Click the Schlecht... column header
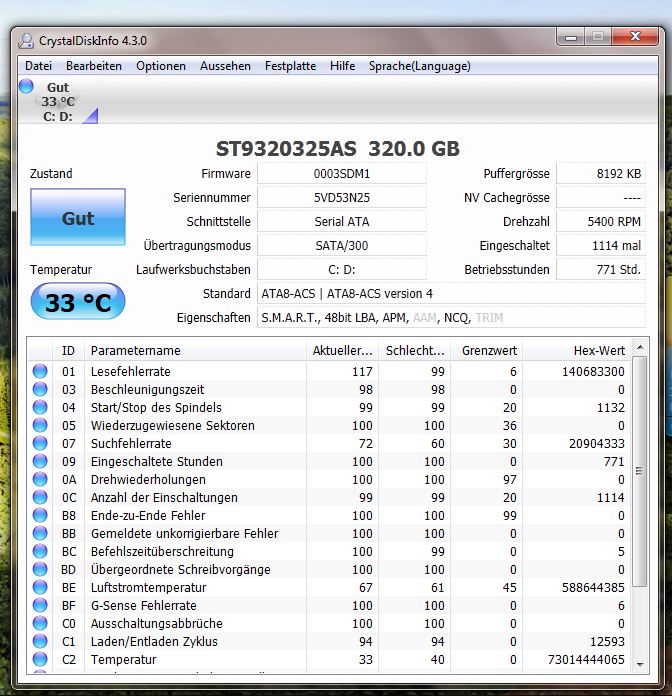Viewport: 672px width, 696px height. click(415, 351)
